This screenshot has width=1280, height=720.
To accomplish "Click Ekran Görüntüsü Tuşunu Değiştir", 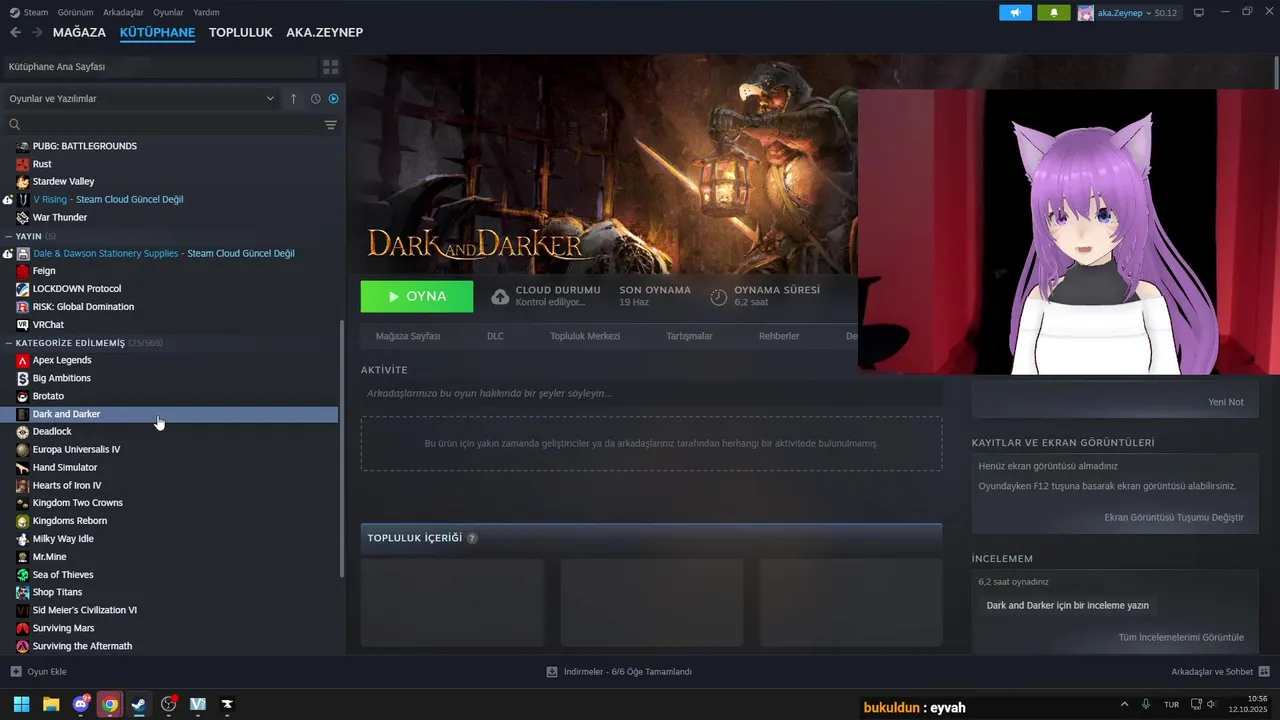I will pyautogui.click(x=1174, y=517).
